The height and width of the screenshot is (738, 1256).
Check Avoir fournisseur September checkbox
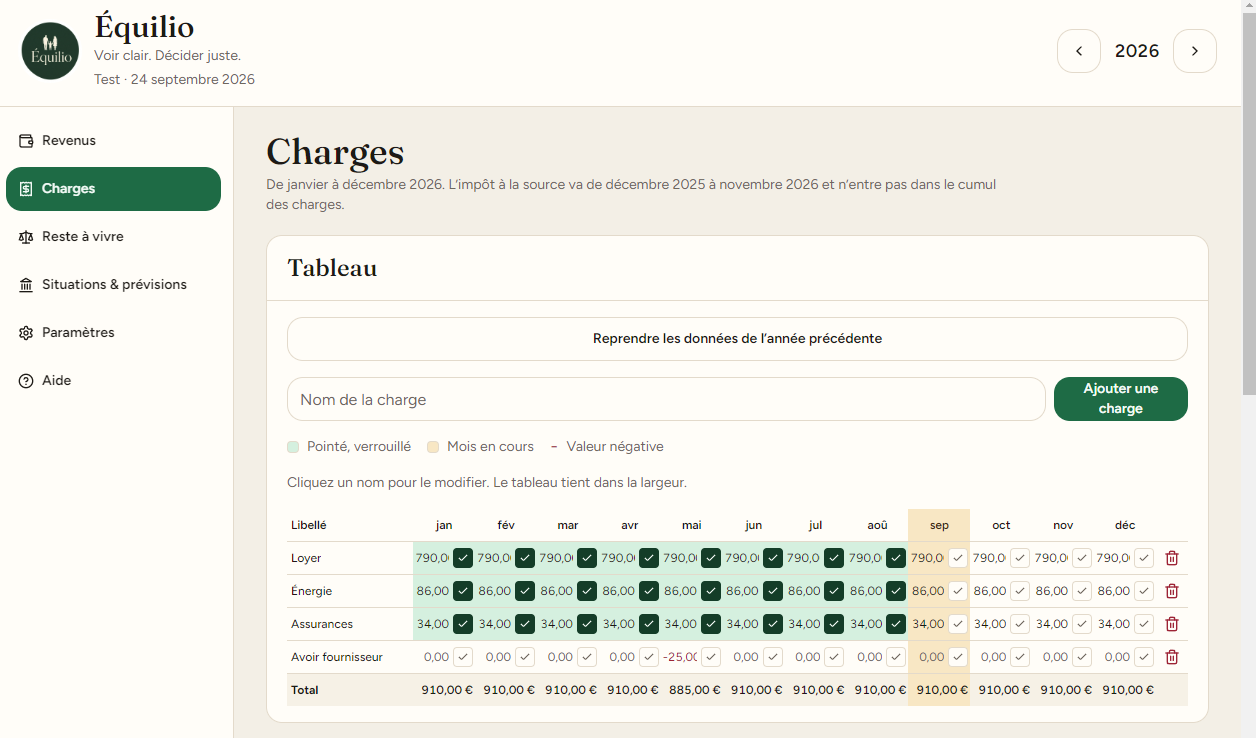point(958,657)
